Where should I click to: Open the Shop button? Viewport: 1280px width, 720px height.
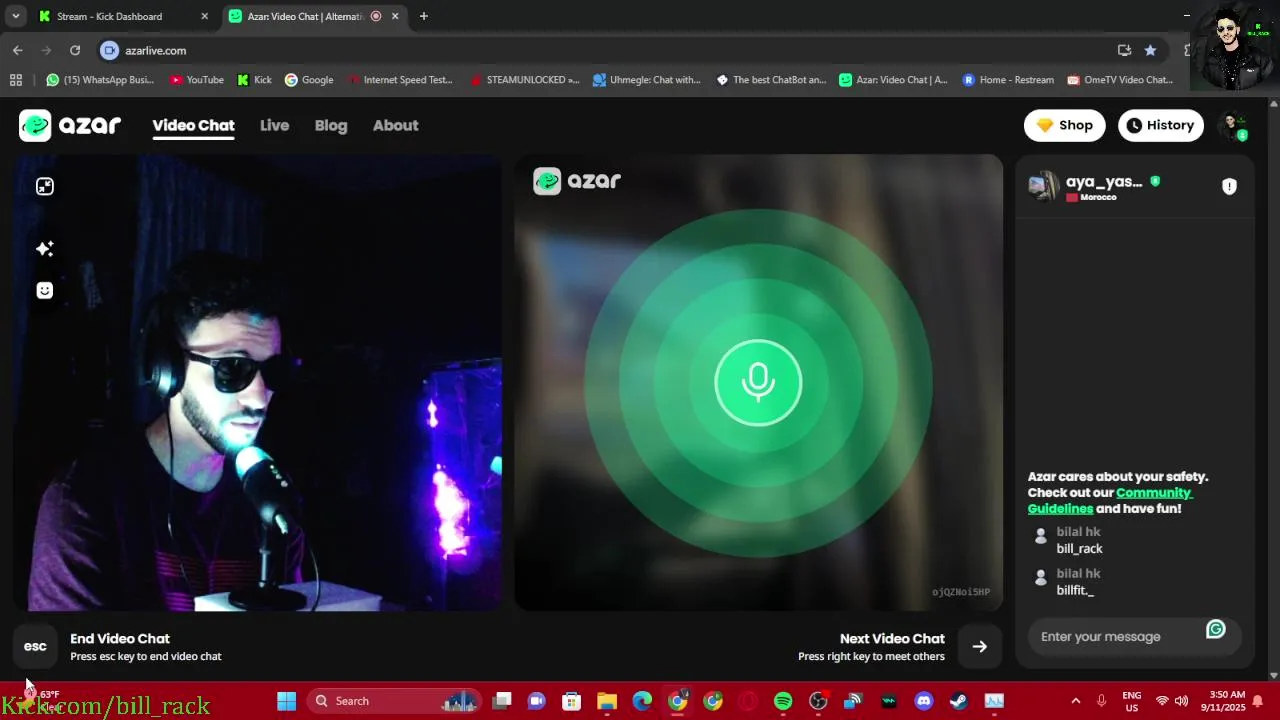[x=1064, y=125]
